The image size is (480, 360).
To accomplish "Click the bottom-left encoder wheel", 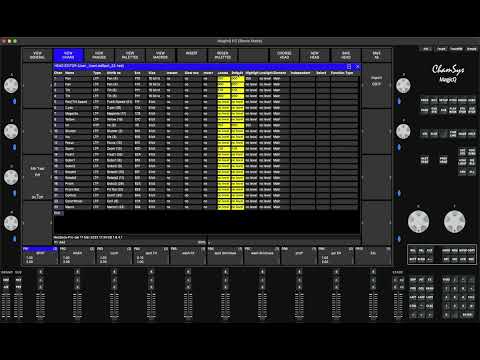I will pyautogui.click(x=11, y=223).
